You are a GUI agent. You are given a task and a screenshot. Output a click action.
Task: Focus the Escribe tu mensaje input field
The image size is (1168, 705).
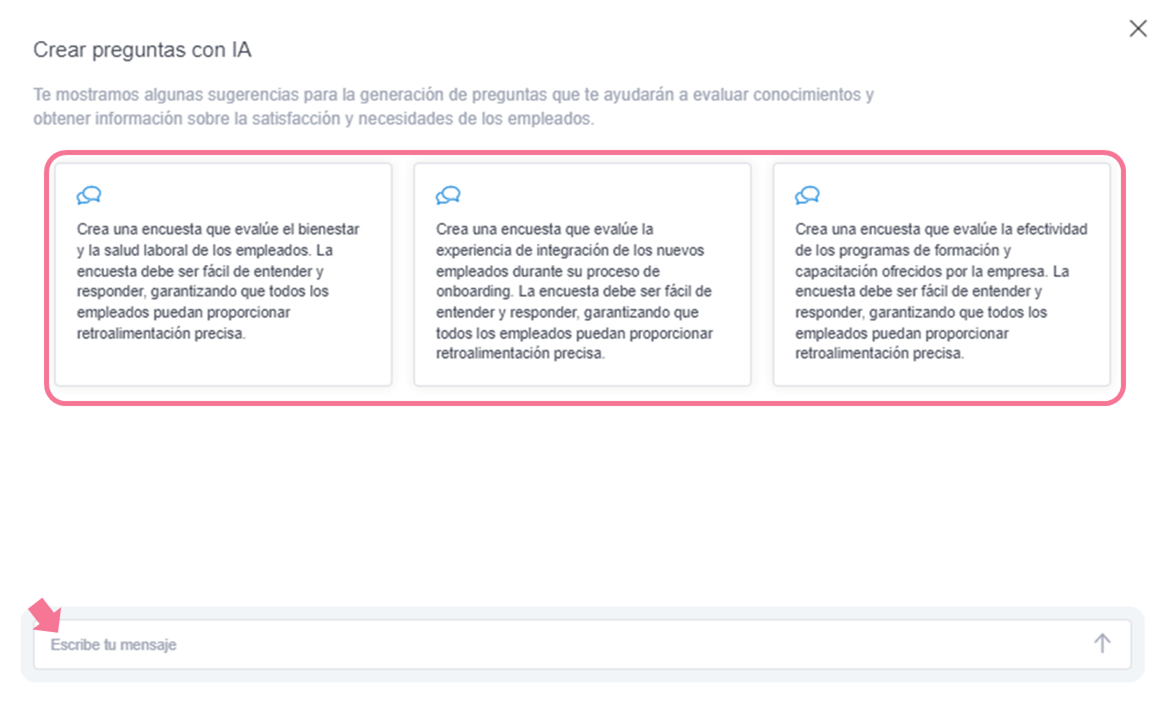560,644
